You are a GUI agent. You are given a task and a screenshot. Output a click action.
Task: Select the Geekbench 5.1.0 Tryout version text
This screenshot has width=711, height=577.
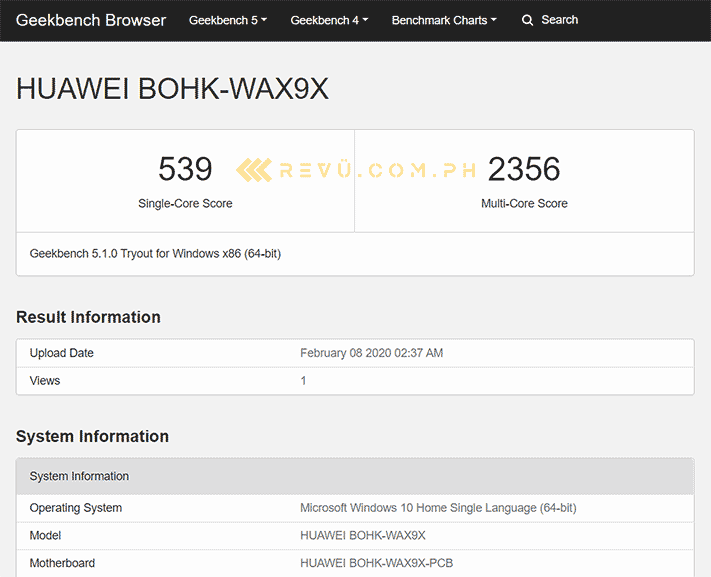click(x=155, y=254)
